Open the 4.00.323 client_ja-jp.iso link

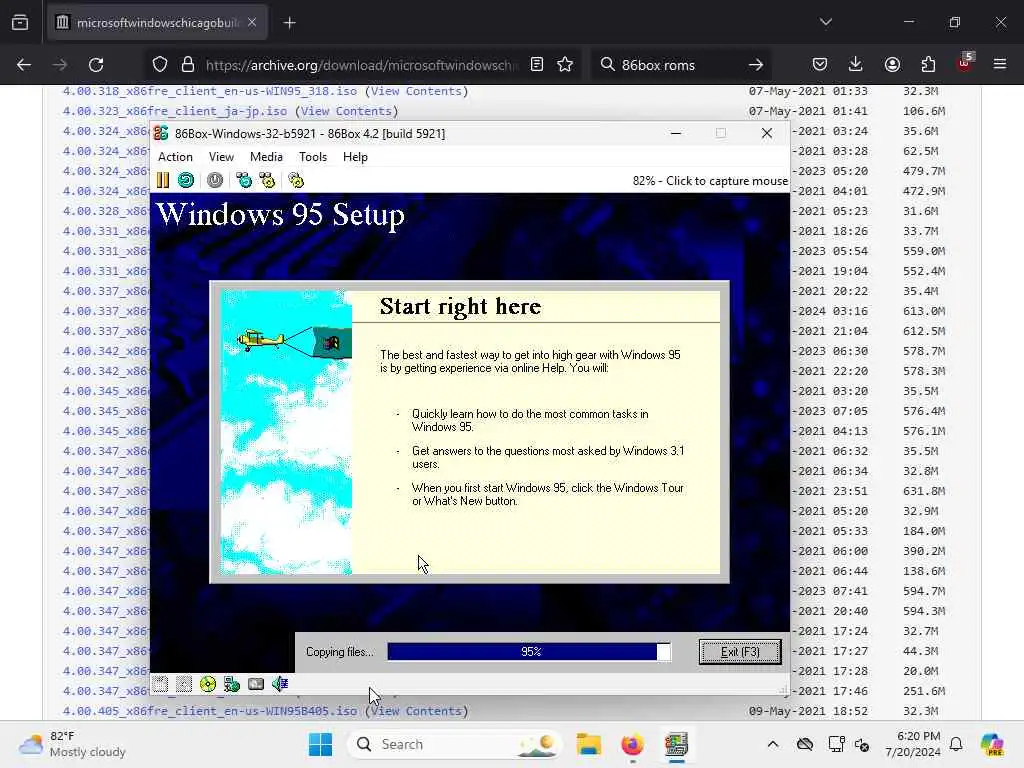click(175, 111)
